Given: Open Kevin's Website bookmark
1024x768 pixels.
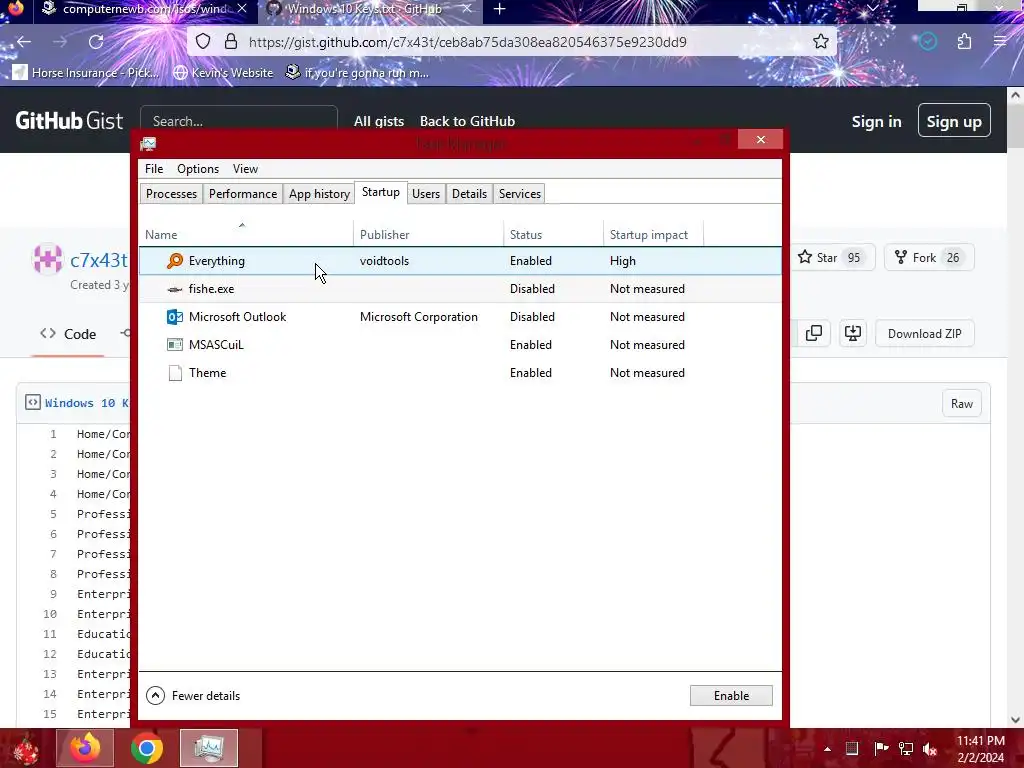Looking at the screenshot, I should point(223,73).
